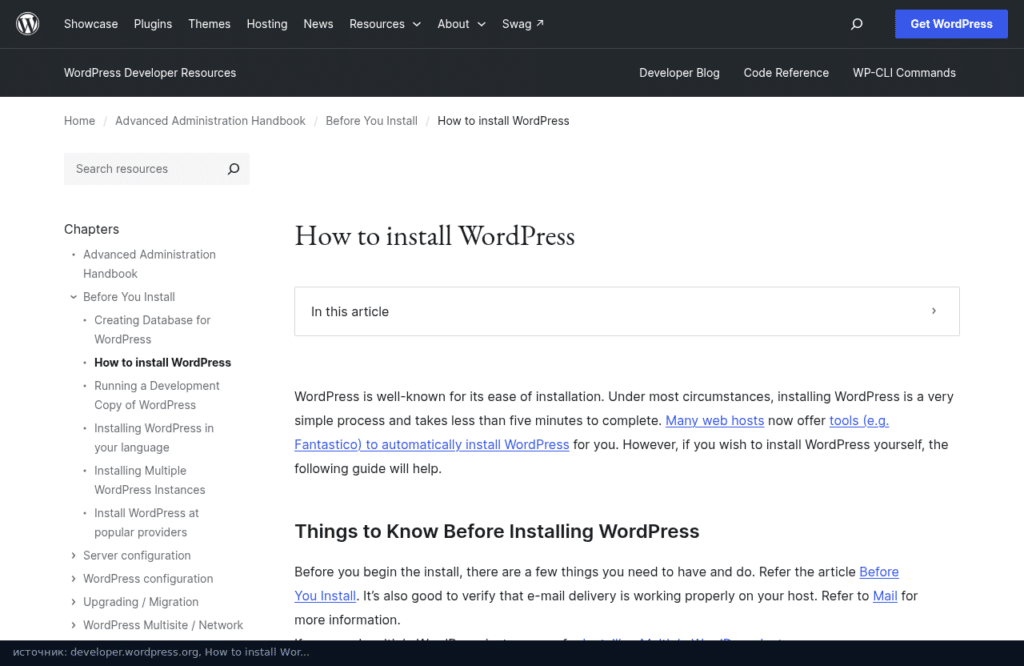
Task: Open Creating Database for WordPress chapter
Action: tap(152, 330)
